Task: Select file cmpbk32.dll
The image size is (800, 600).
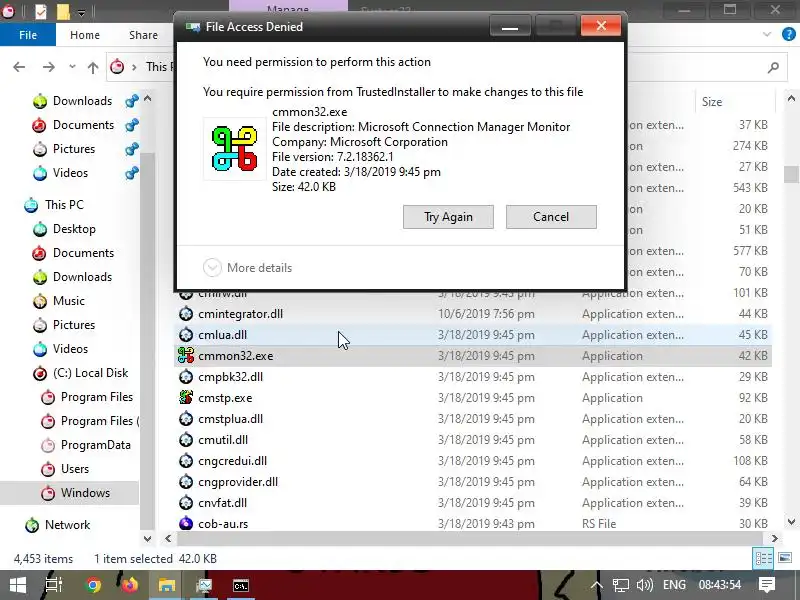Action: pos(231,377)
